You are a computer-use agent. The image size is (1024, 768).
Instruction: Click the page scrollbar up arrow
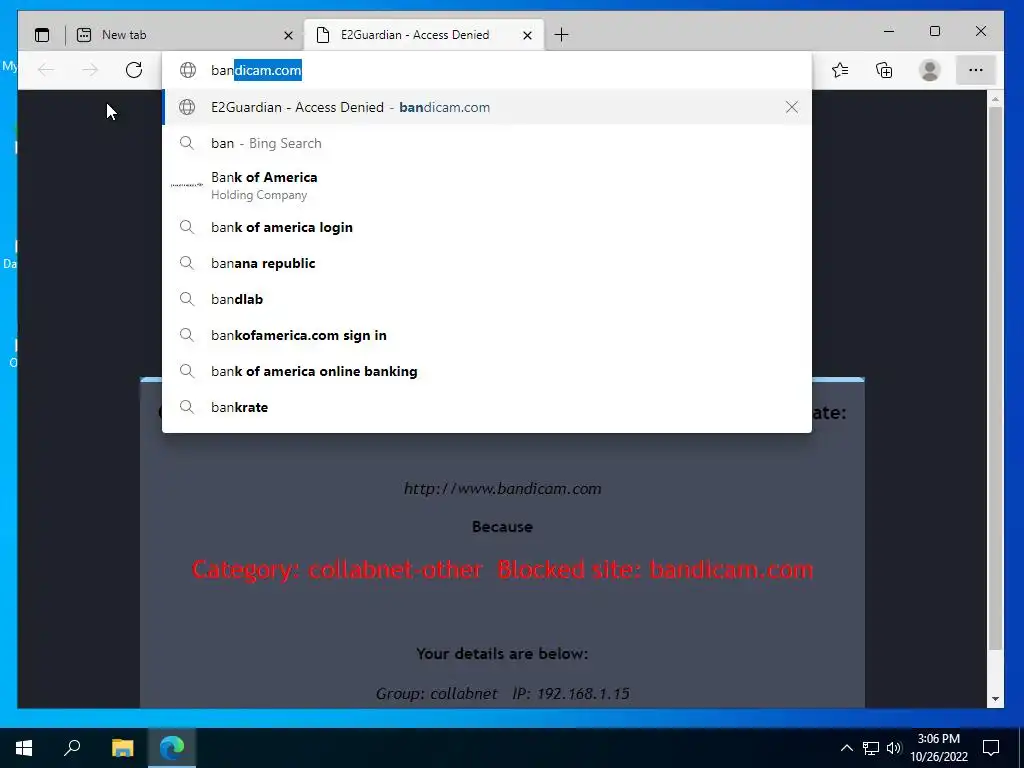(x=995, y=99)
